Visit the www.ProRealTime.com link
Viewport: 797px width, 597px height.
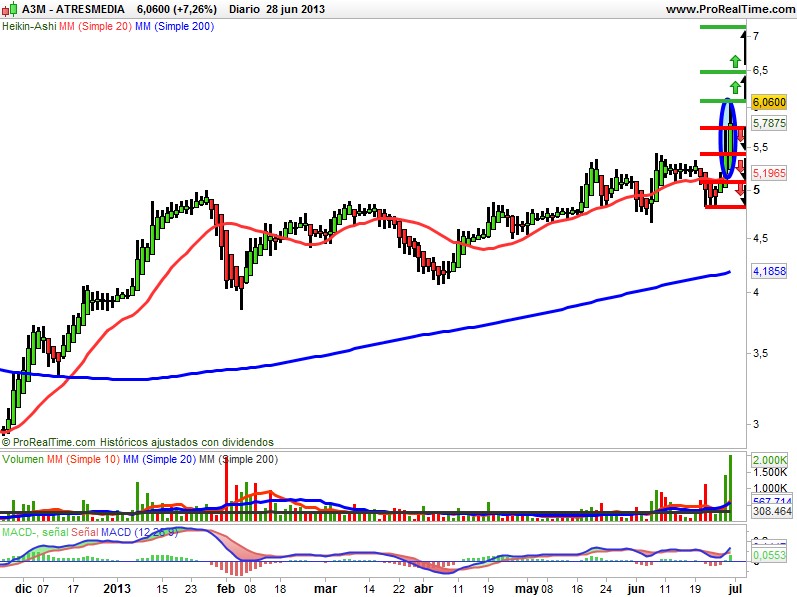[x=730, y=9]
